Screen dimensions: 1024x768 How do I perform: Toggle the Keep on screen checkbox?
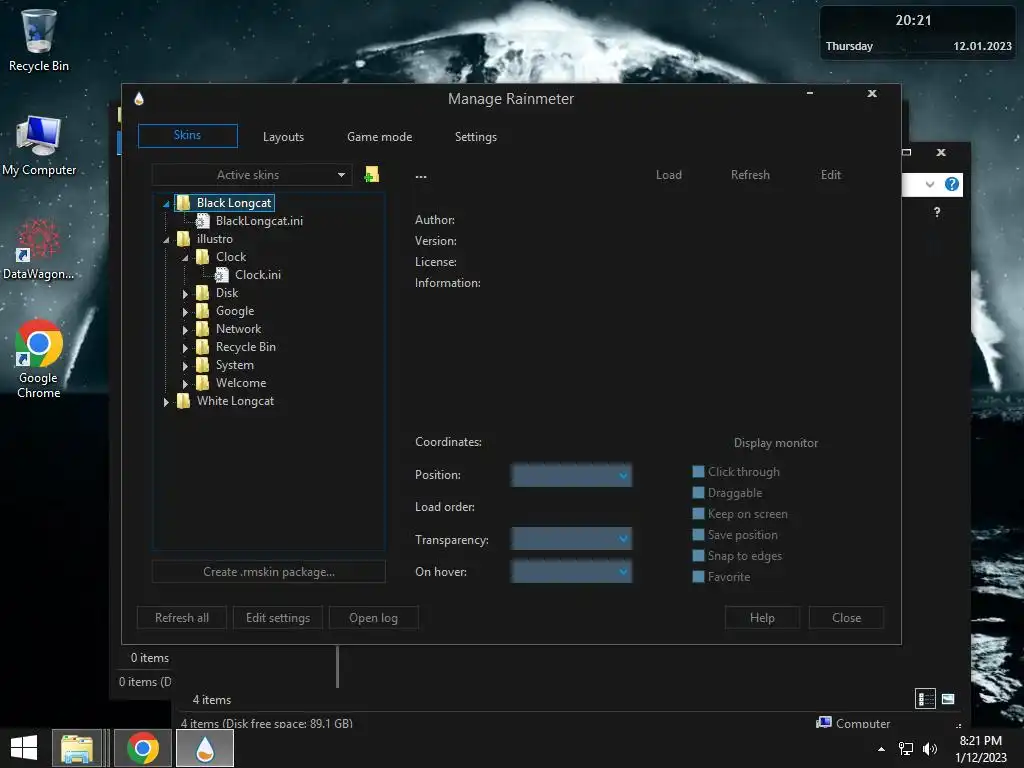click(x=698, y=514)
